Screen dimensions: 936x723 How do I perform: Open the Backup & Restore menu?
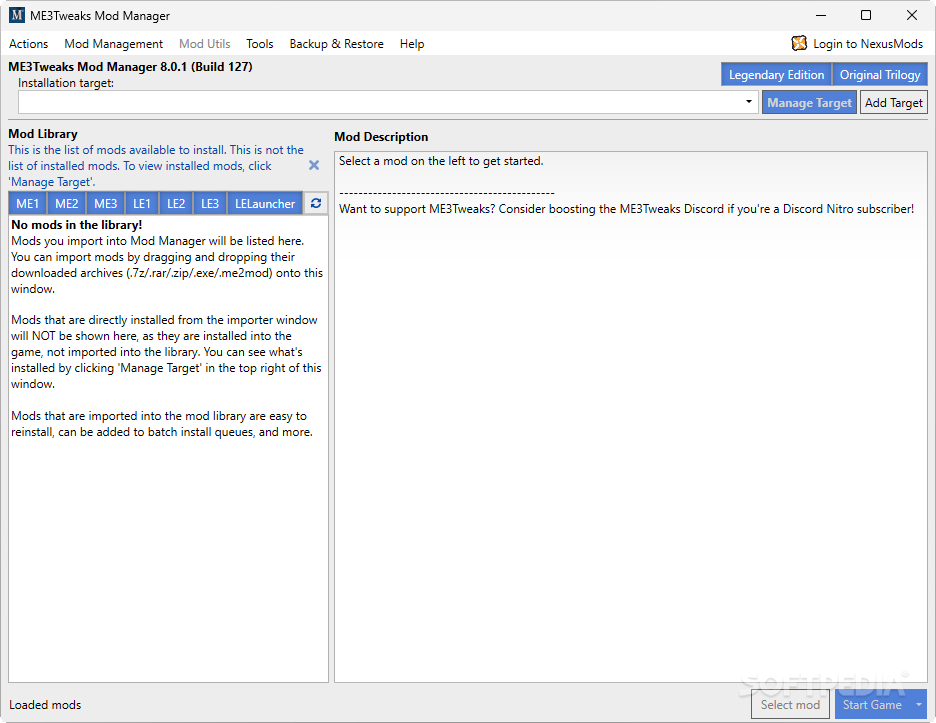pyautogui.click(x=337, y=44)
